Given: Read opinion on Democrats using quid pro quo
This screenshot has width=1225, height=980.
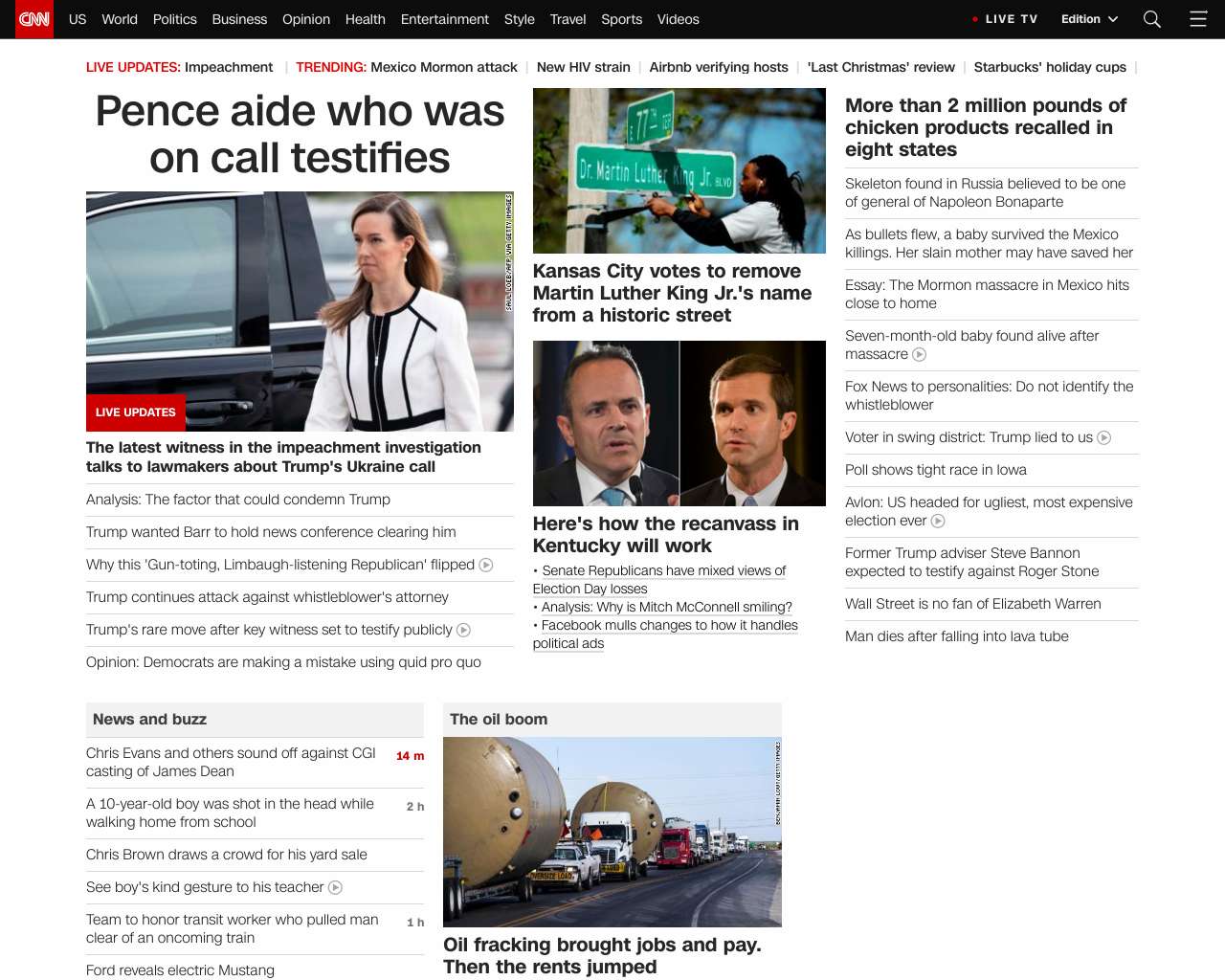Looking at the screenshot, I should pyautogui.click(x=283, y=662).
